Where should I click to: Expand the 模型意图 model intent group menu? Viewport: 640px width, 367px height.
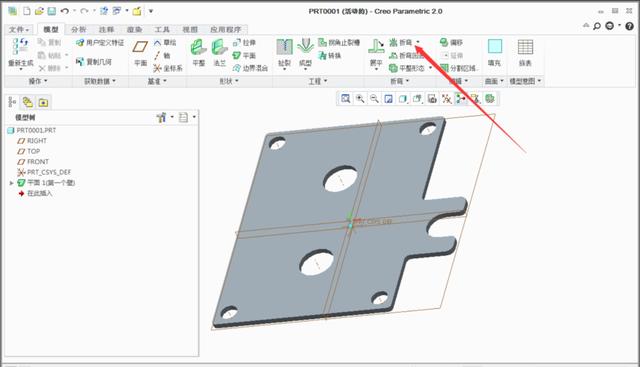525,81
